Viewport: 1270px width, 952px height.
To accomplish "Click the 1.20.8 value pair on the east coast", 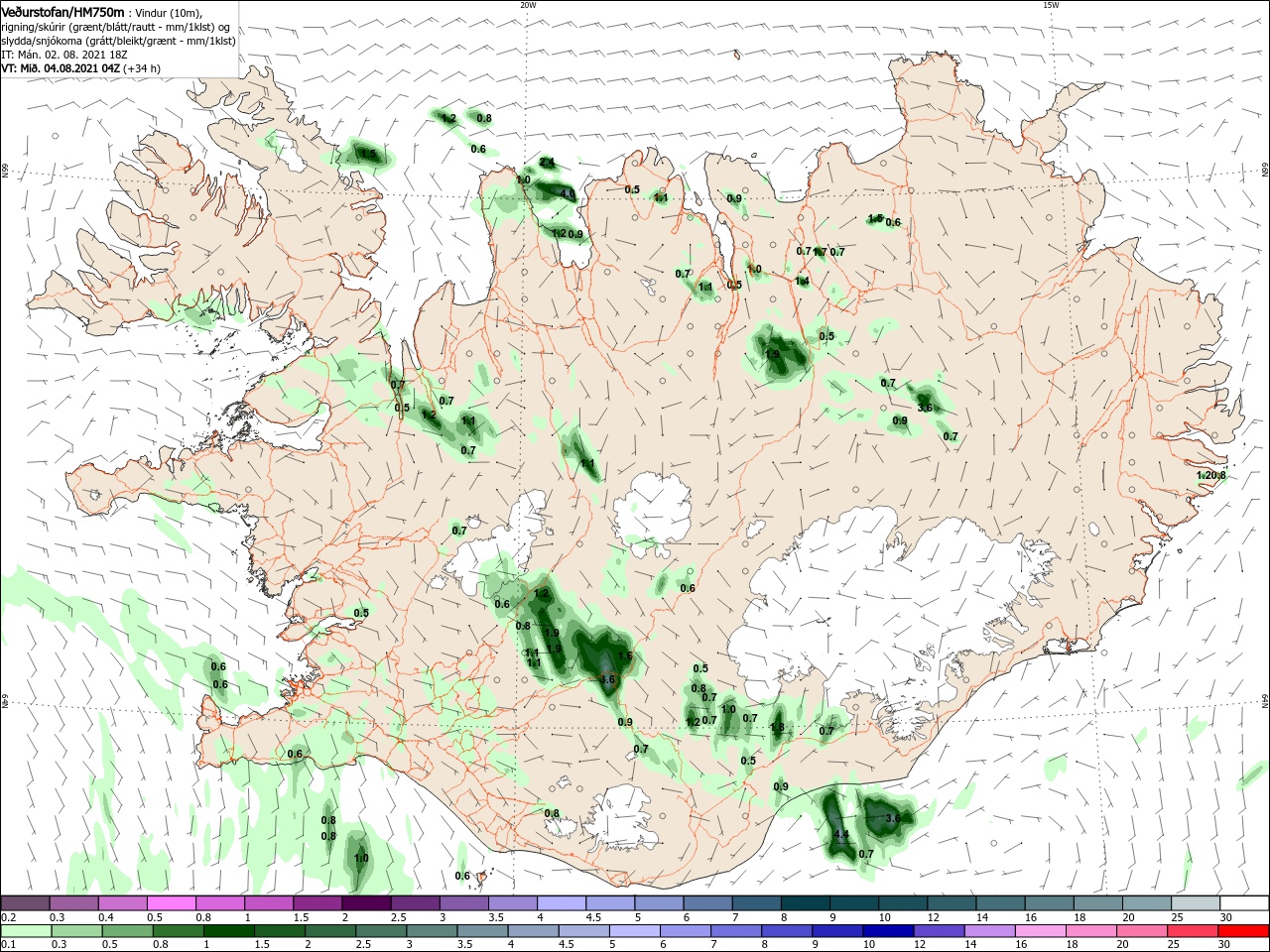I will [x=1211, y=475].
